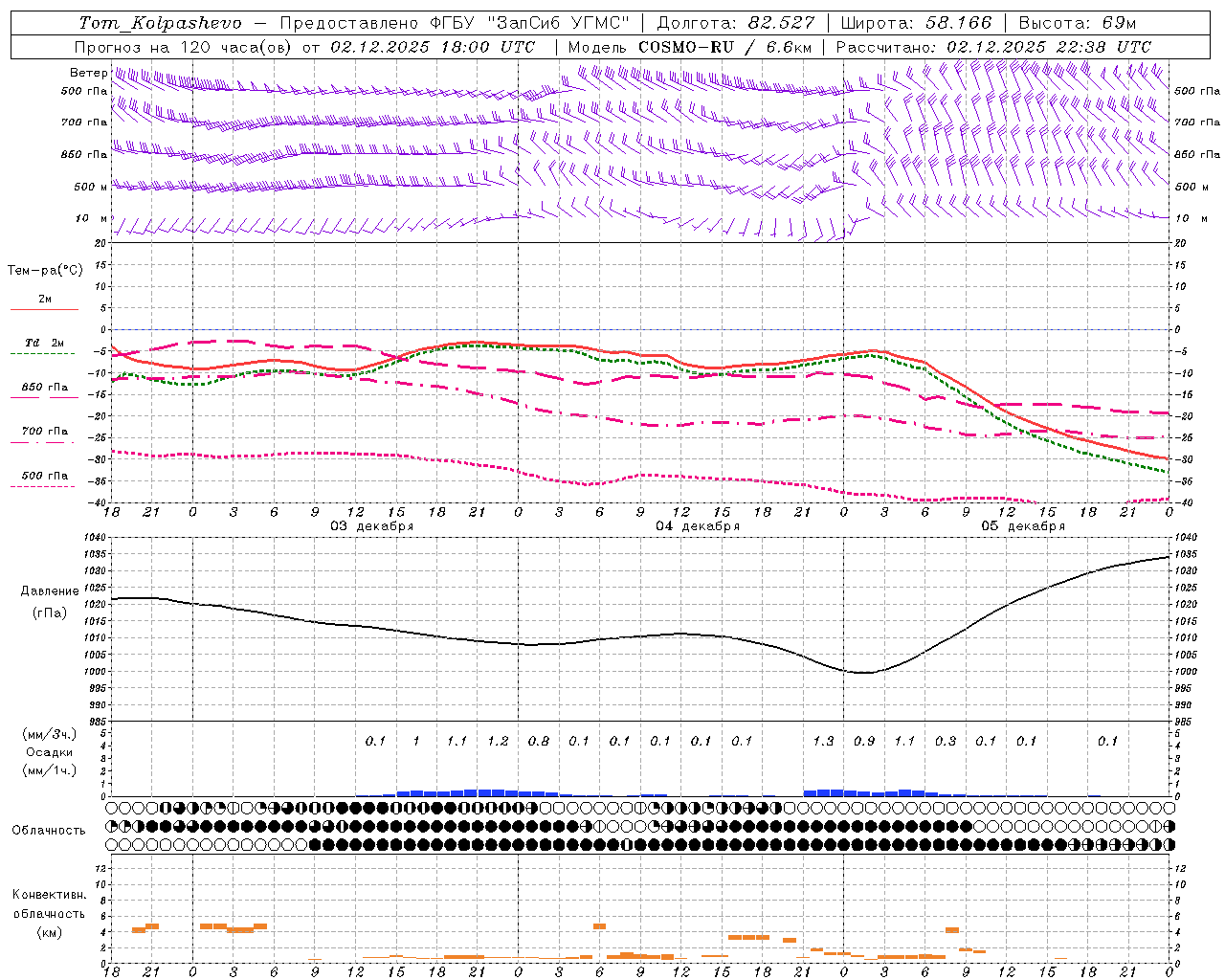Click the 05 декабря date label
Viewport: 1225px width, 980px height.
1023,526
